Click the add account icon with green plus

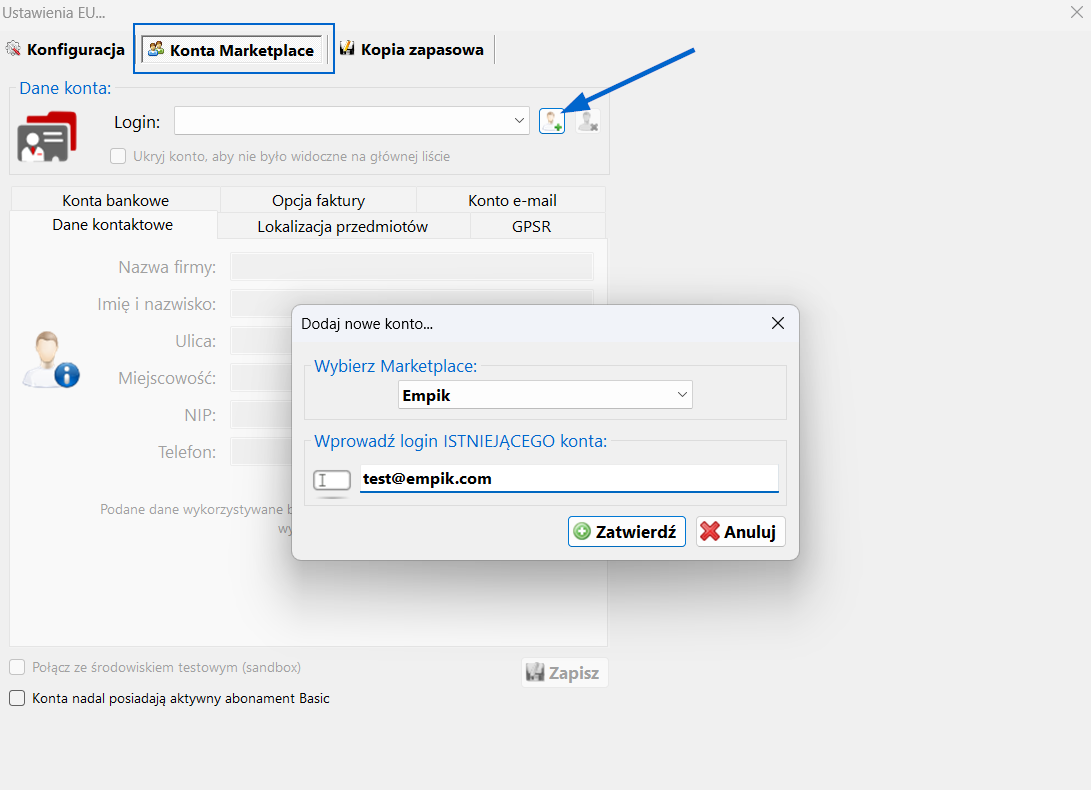551,121
